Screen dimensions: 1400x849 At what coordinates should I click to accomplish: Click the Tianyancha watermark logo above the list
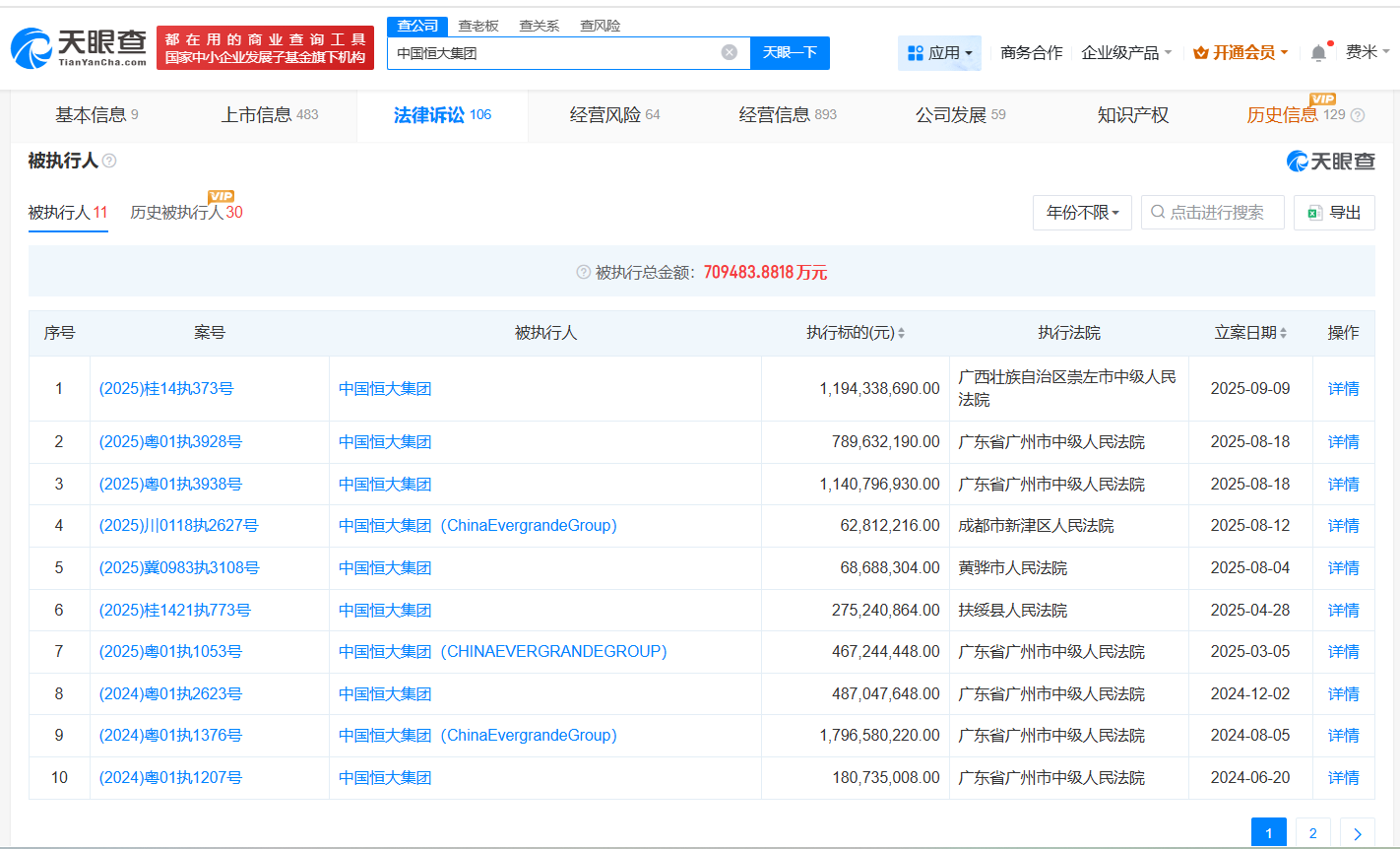1330,161
